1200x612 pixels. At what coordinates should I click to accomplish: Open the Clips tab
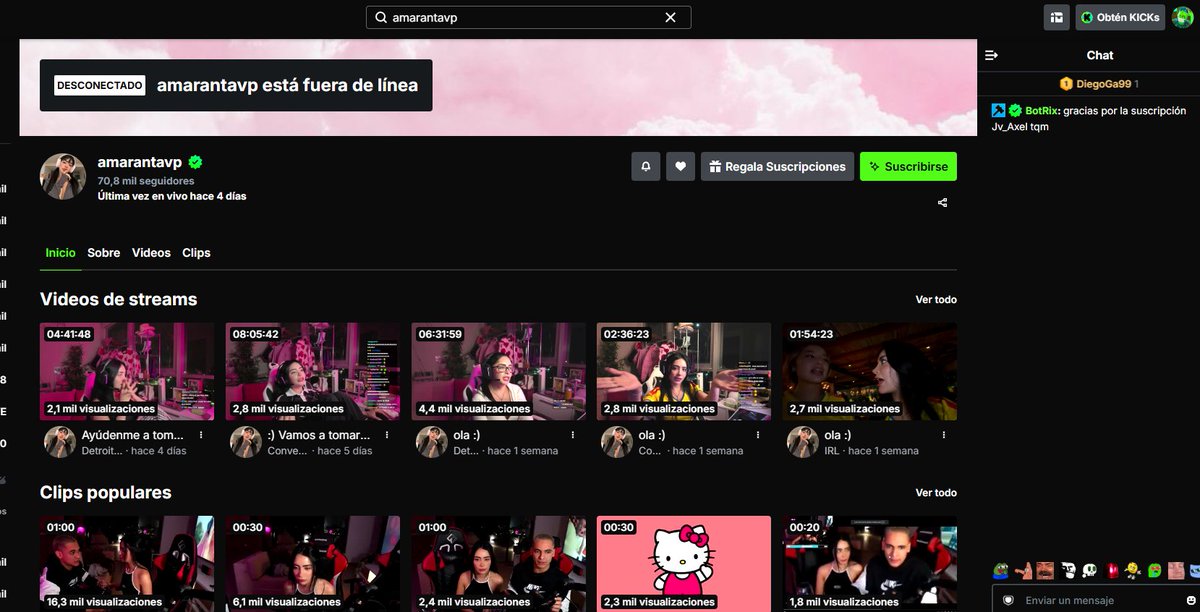tap(196, 253)
